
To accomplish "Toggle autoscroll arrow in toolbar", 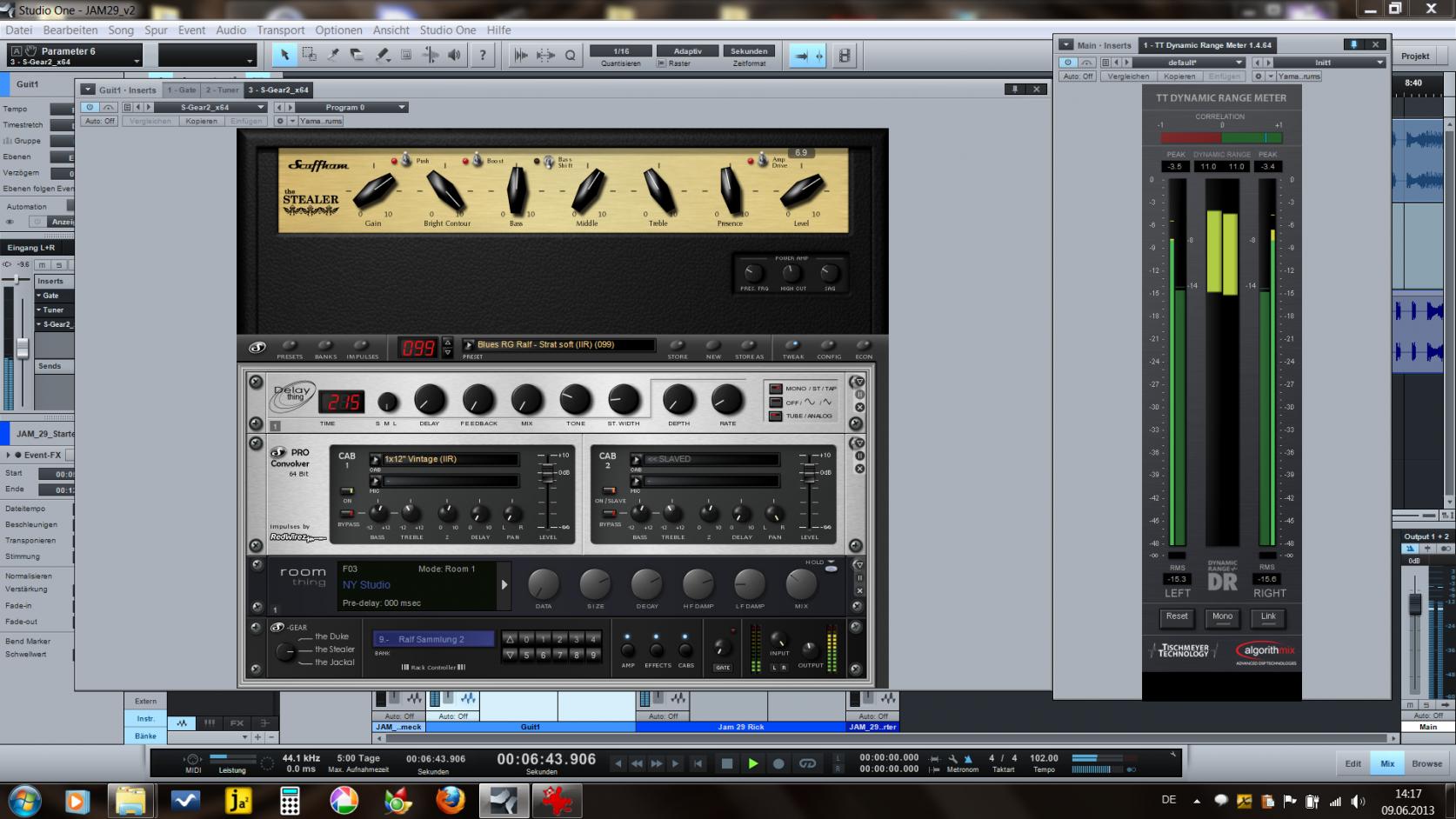I will 801,55.
